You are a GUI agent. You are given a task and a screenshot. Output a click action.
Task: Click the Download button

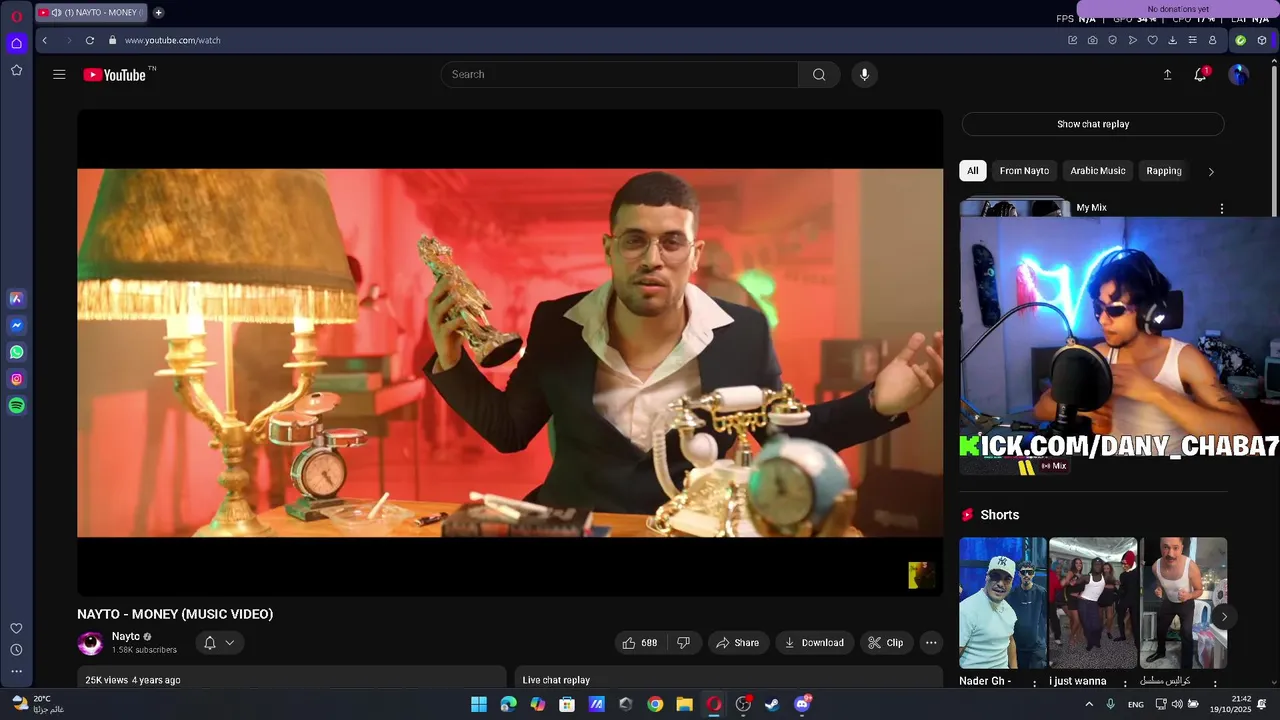(813, 643)
